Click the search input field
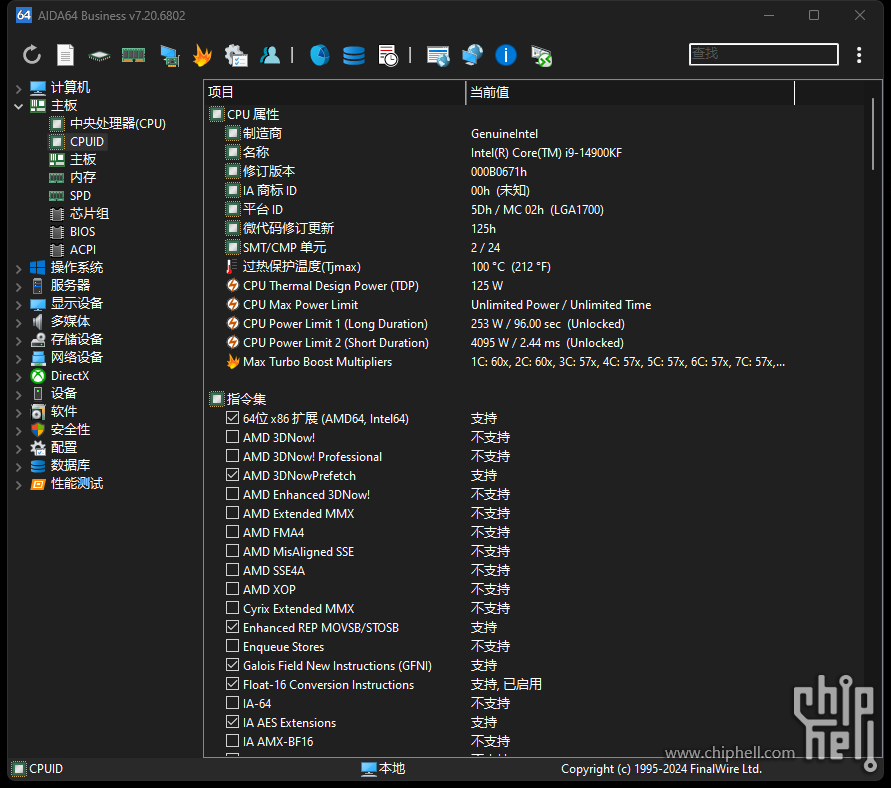The width and height of the screenshot is (891, 788). coord(764,54)
